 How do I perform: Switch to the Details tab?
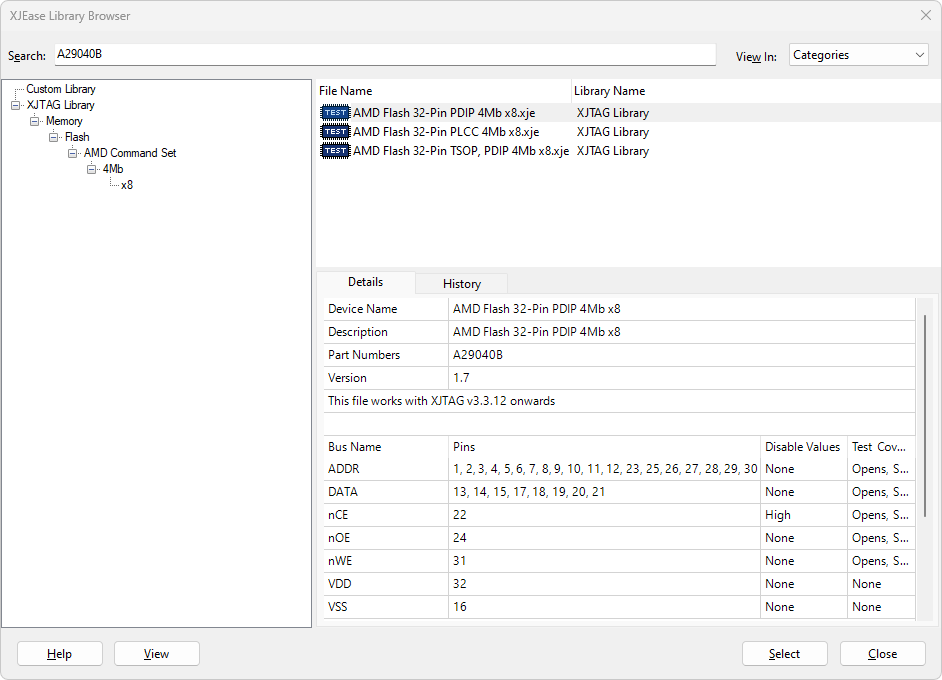365,282
